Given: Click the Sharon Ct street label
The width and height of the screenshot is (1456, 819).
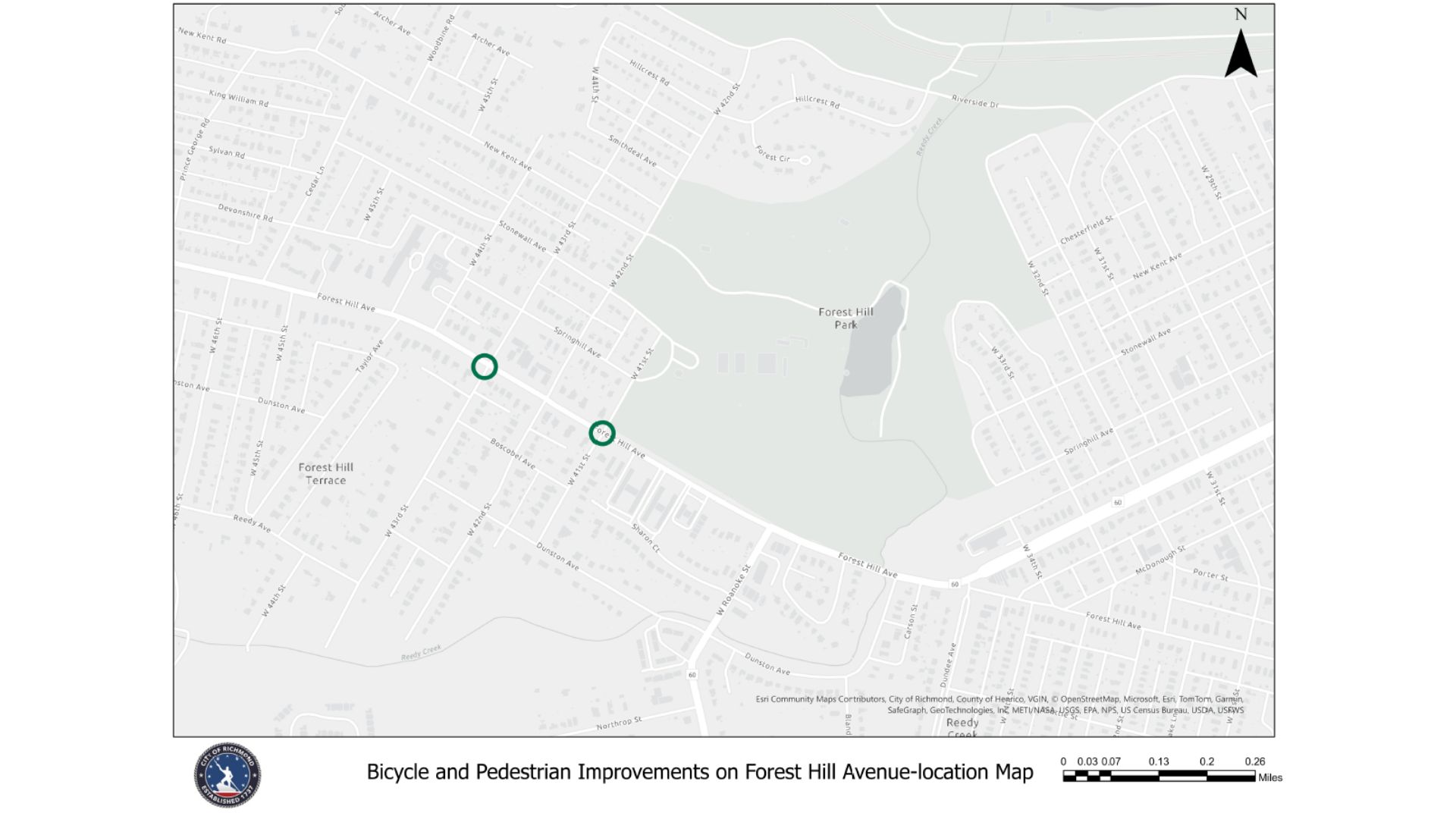Looking at the screenshot, I should click(x=645, y=537).
